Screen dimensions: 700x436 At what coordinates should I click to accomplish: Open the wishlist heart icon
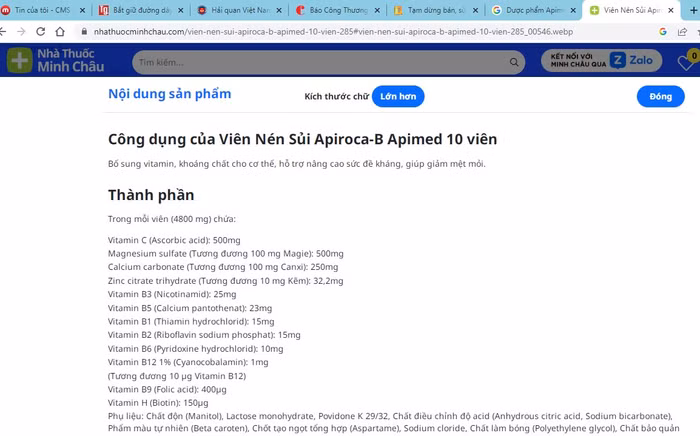tap(685, 63)
